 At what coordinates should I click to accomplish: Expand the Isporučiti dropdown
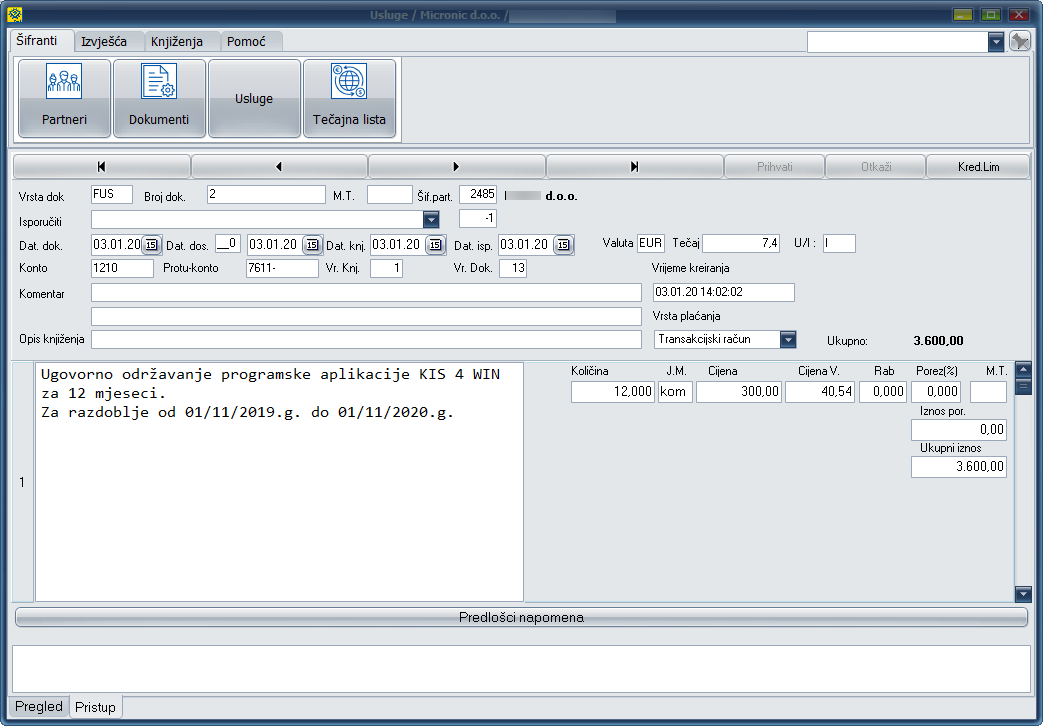431,219
